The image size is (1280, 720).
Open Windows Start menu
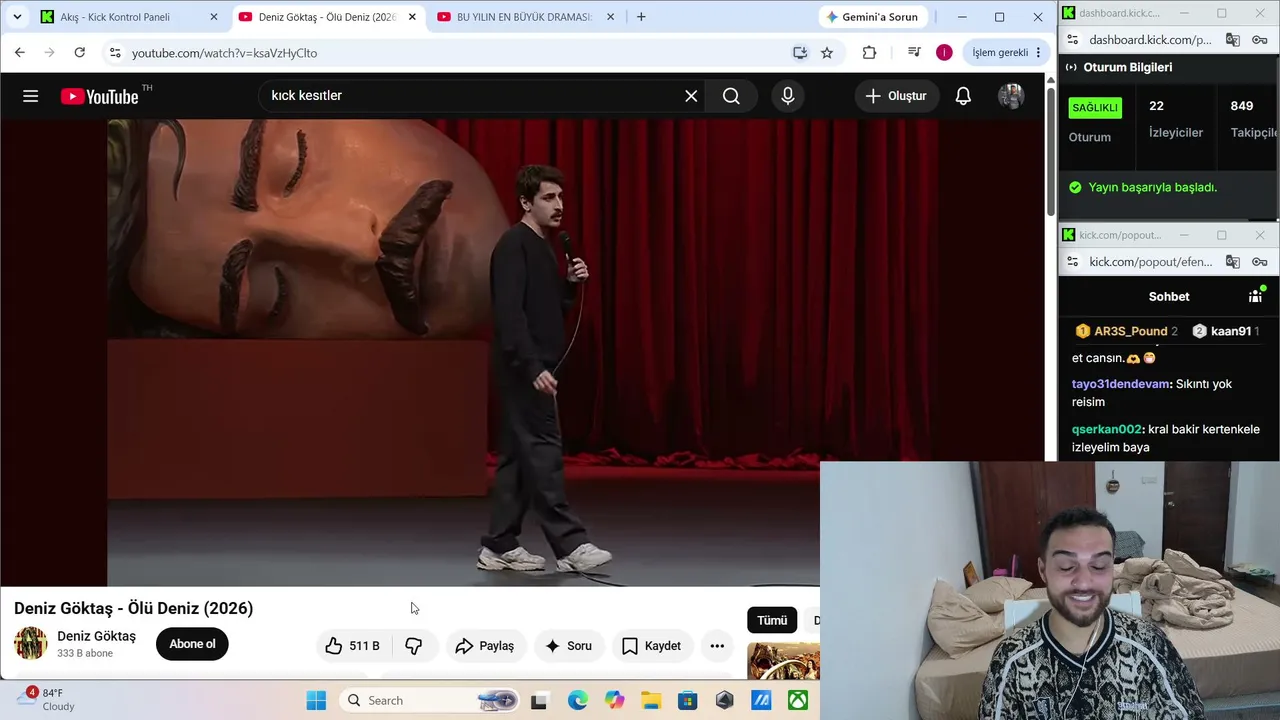(316, 700)
